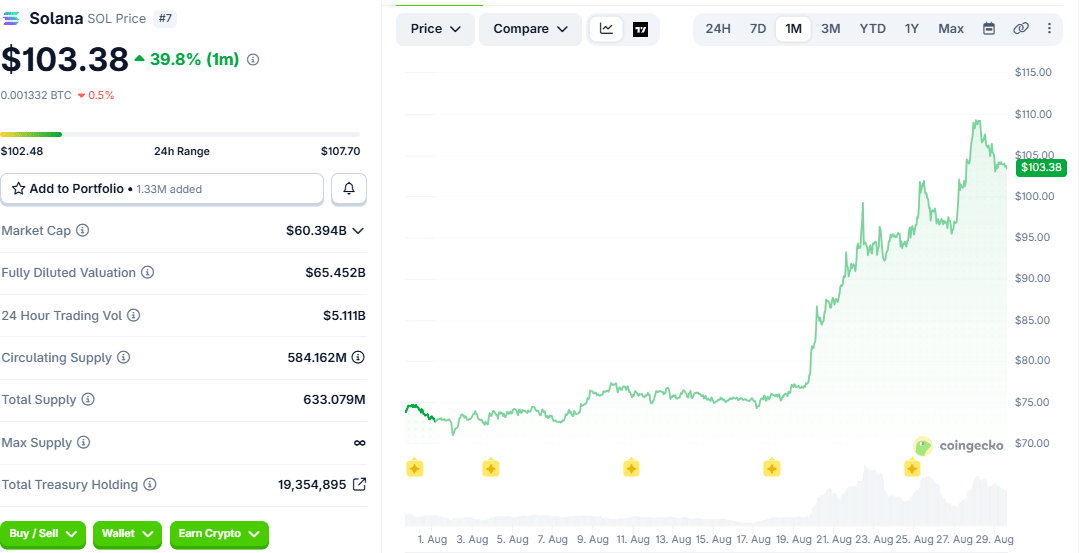Click the large $103.38 price heading
This screenshot has width=1080, height=553.
[x=65, y=59]
